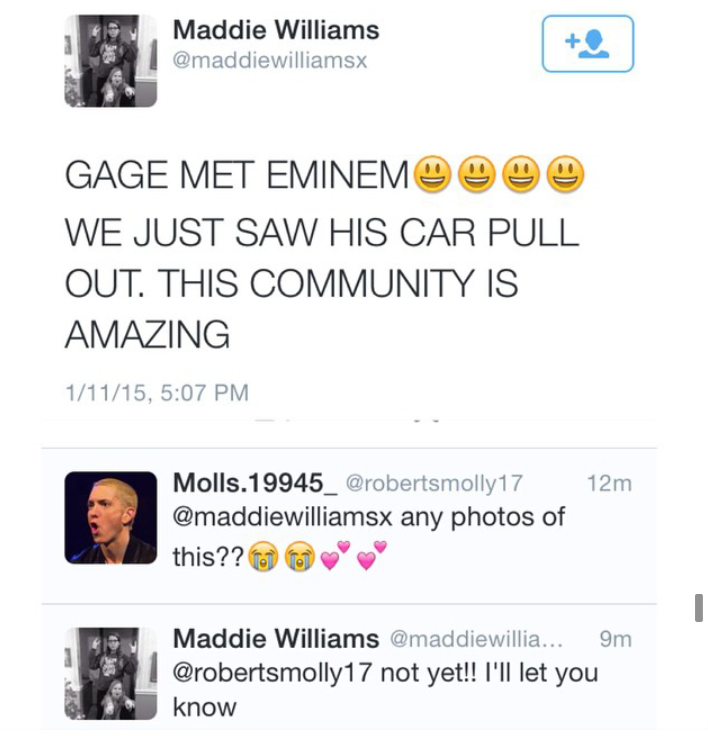Click the scrollbar handle on the right edge
The height and width of the screenshot is (738, 708).
tap(698, 607)
